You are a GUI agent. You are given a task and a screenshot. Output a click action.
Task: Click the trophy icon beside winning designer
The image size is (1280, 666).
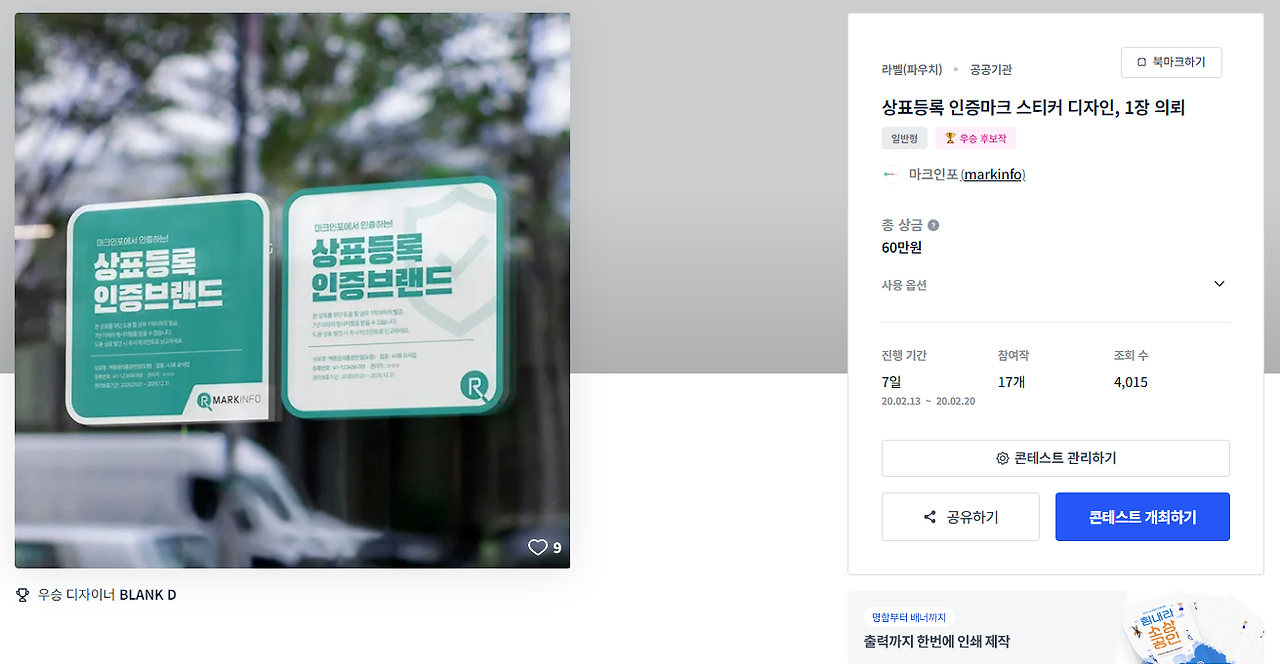[23, 595]
